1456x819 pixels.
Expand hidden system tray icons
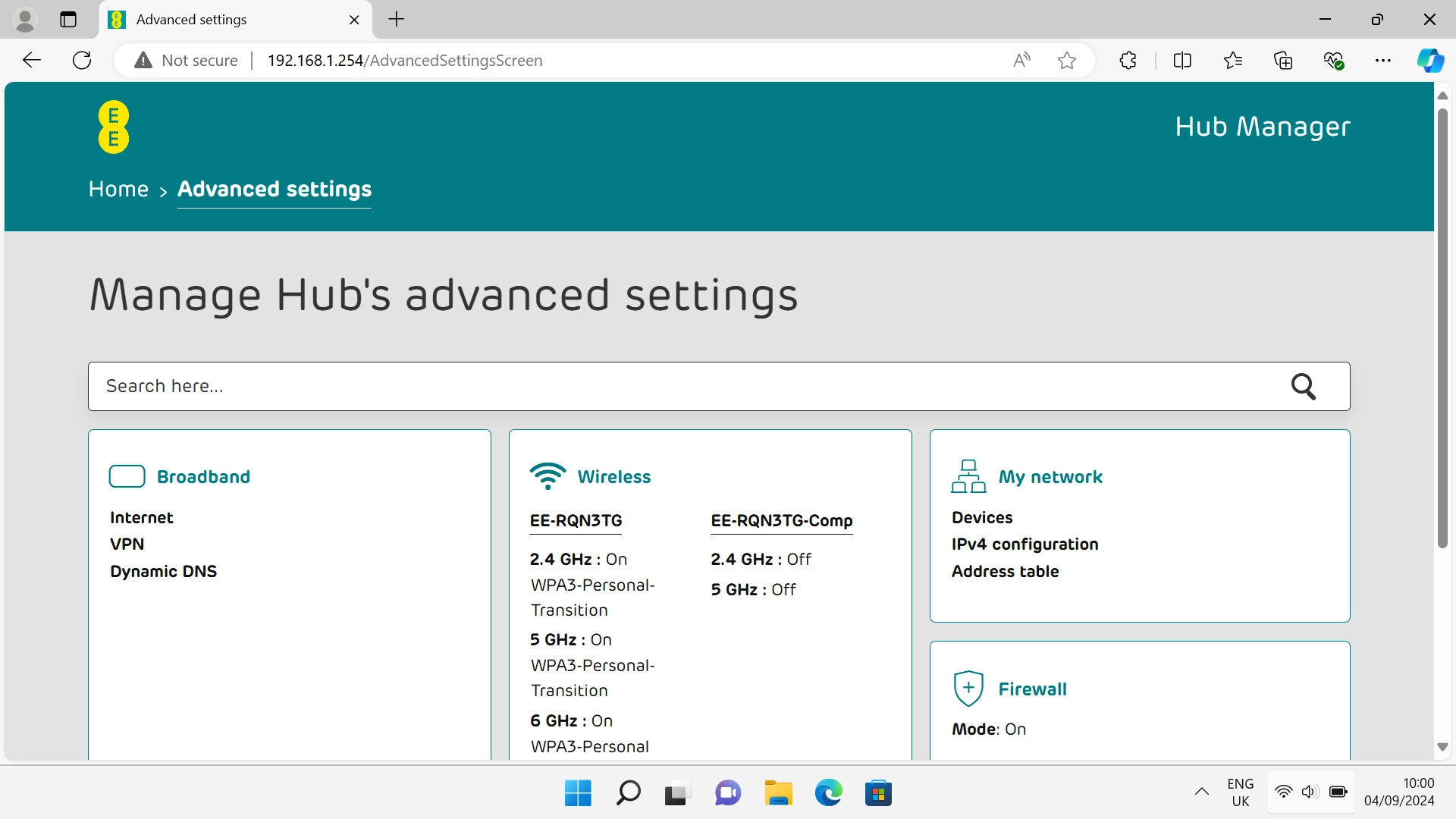[x=1201, y=792]
